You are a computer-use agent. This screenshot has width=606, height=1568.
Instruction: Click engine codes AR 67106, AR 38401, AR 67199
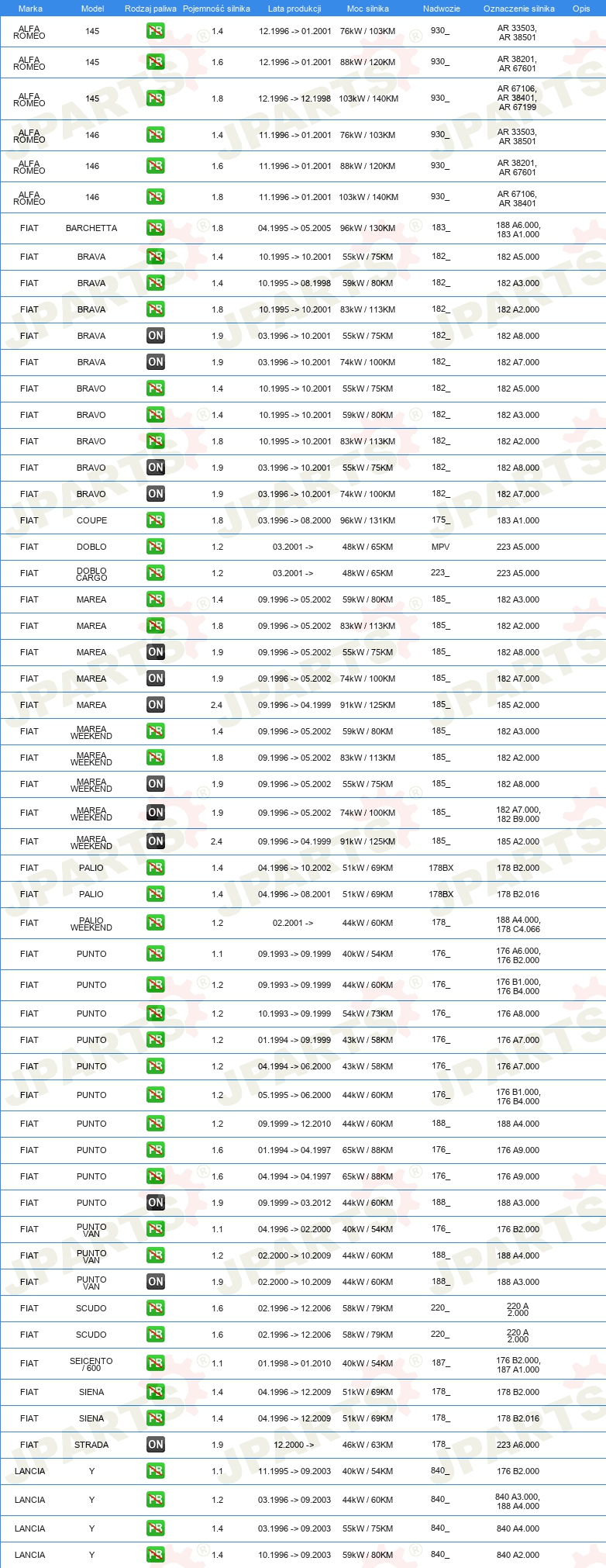coord(517,98)
